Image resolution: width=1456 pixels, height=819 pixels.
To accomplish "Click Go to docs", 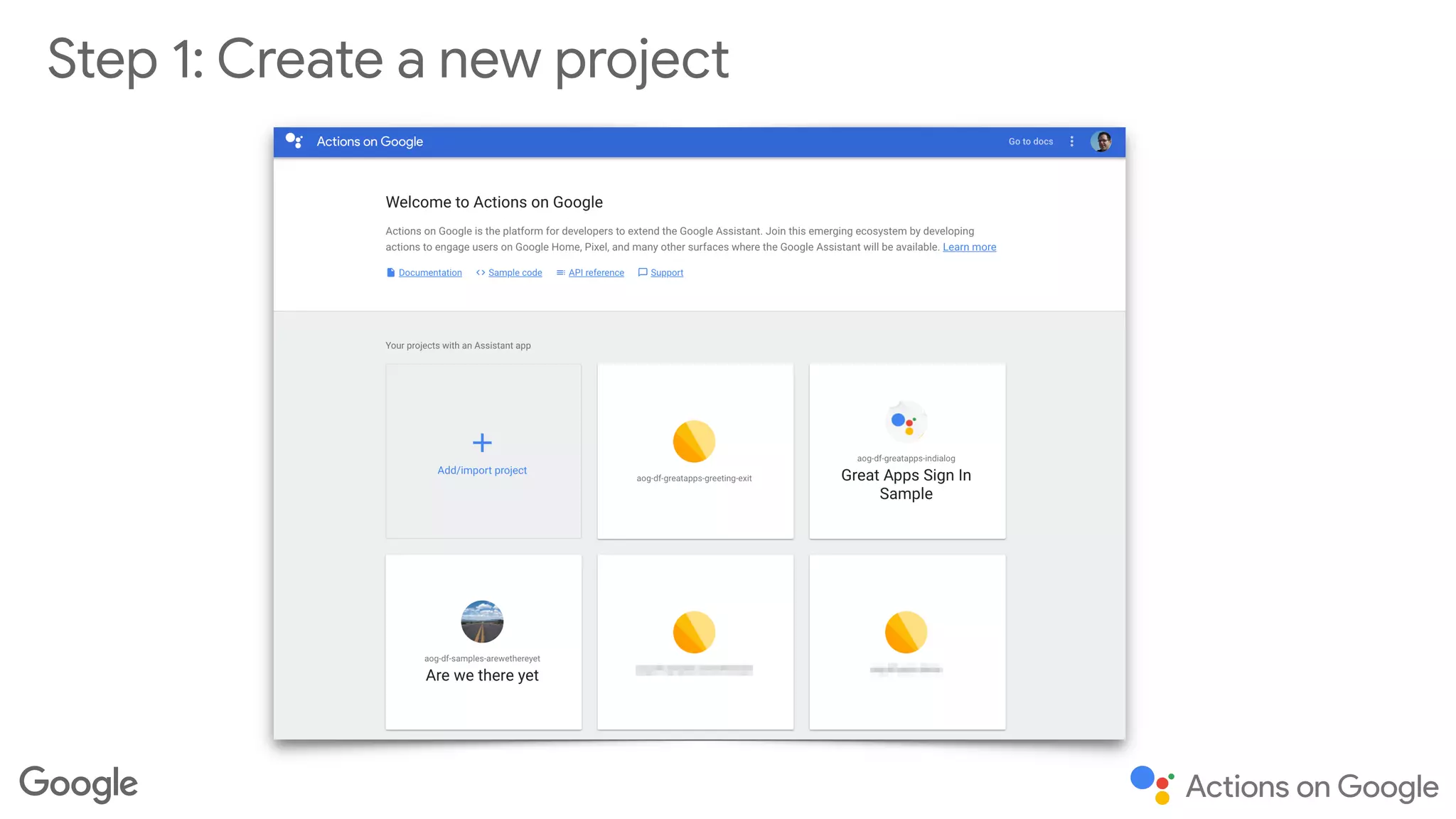I will pos(1030,141).
